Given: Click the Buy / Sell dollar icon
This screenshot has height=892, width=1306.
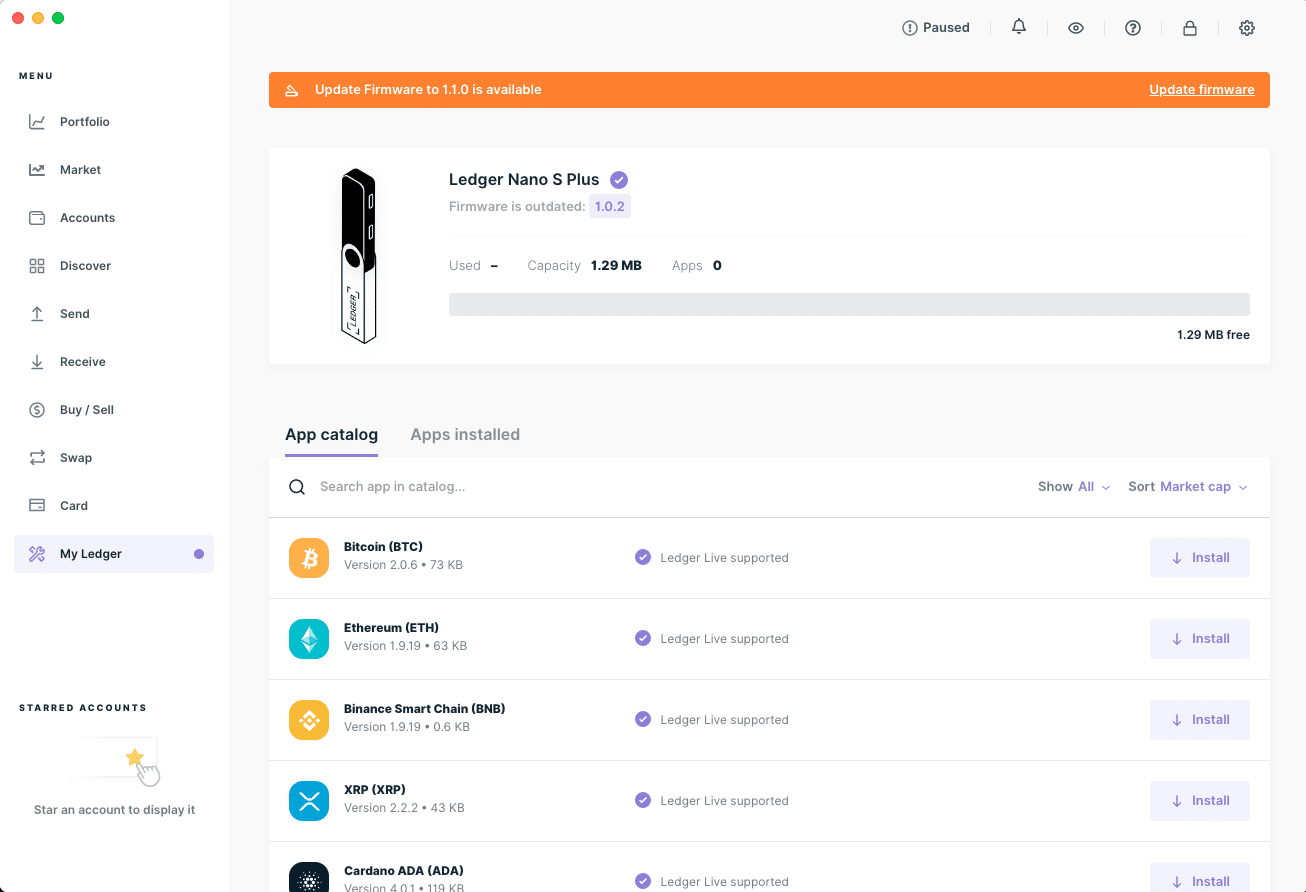Looking at the screenshot, I should 37,410.
